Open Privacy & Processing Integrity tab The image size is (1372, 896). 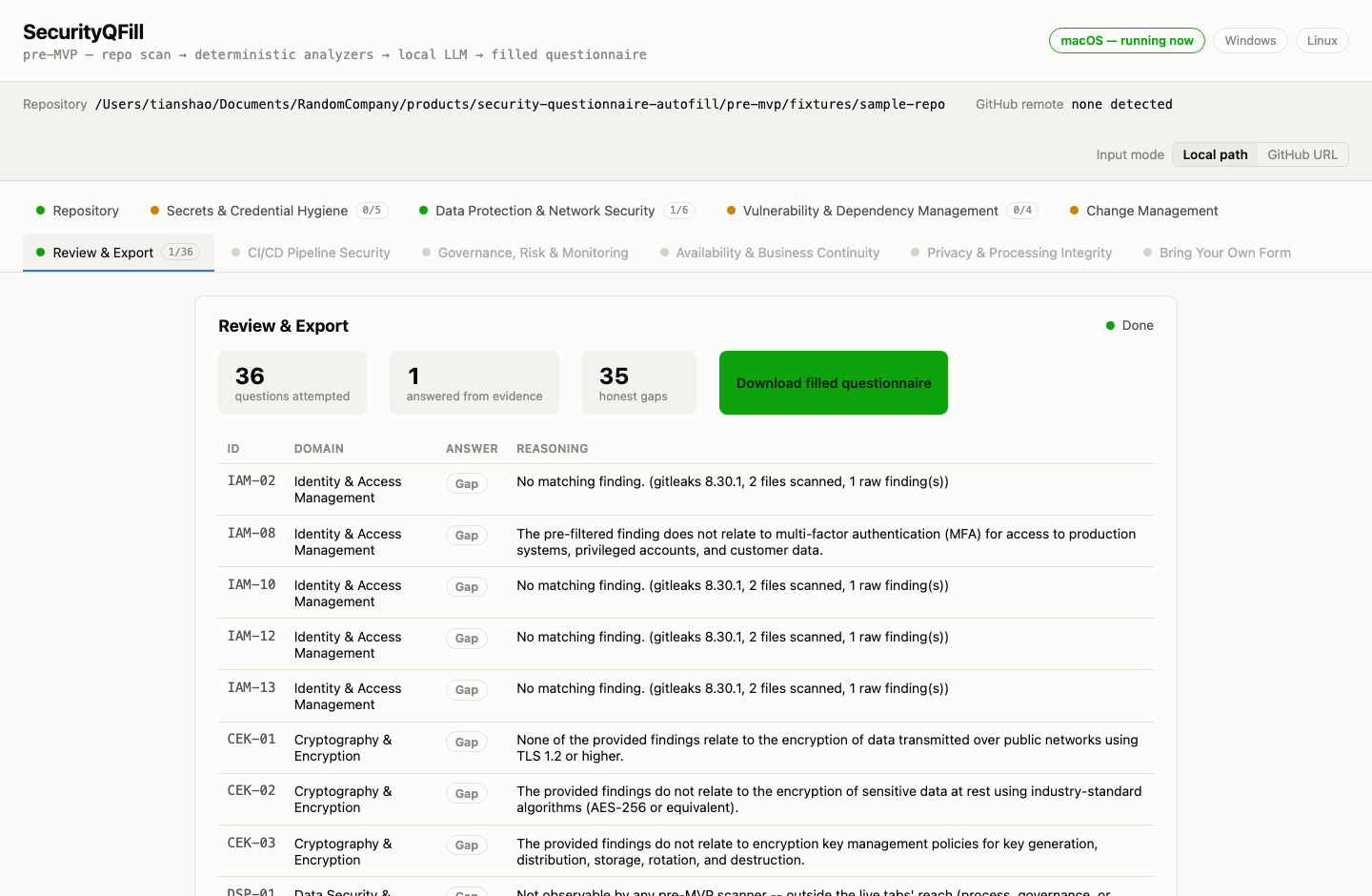tap(1012, 253)
